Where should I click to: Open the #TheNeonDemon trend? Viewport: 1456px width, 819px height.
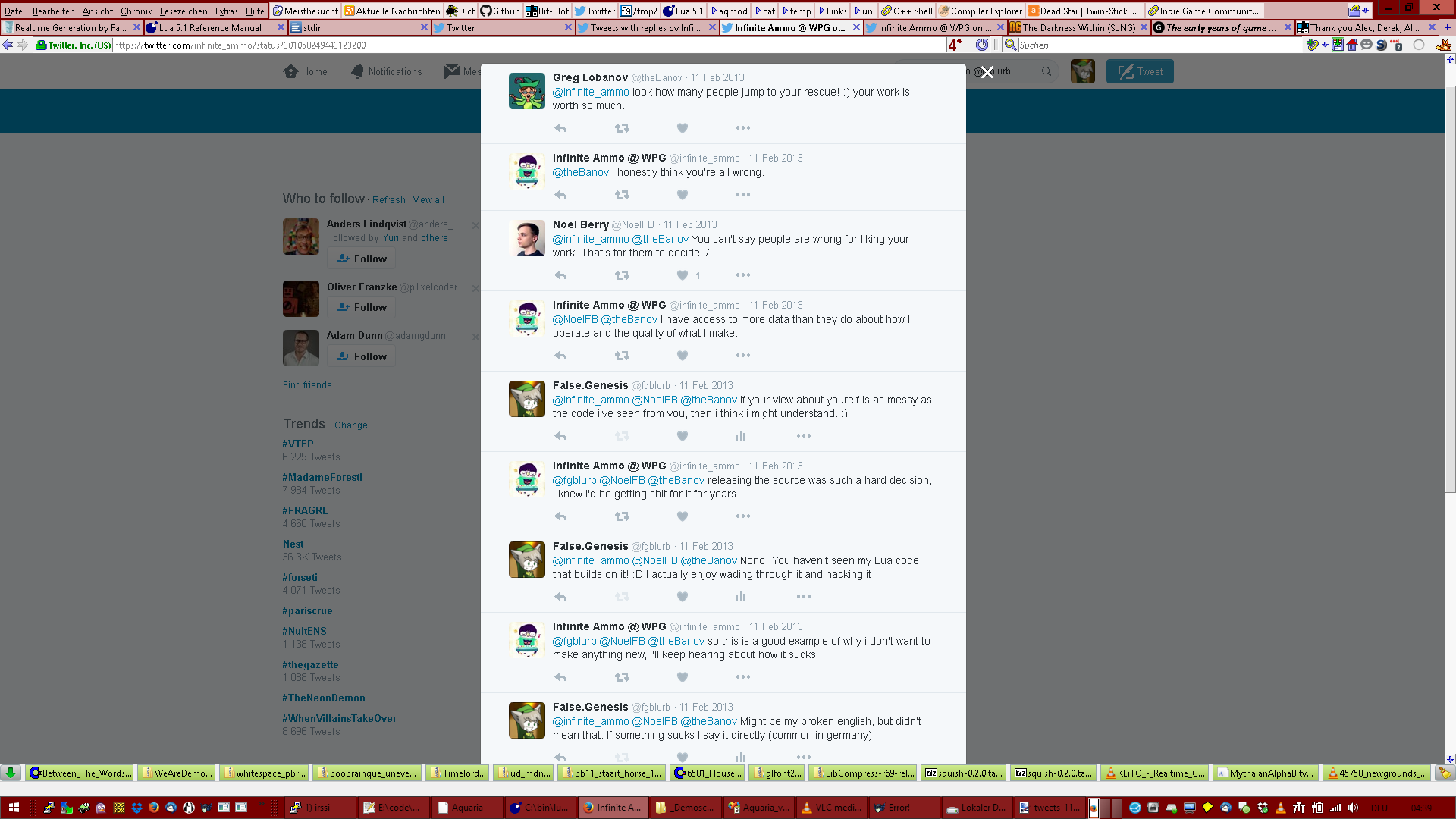(324, 698)
